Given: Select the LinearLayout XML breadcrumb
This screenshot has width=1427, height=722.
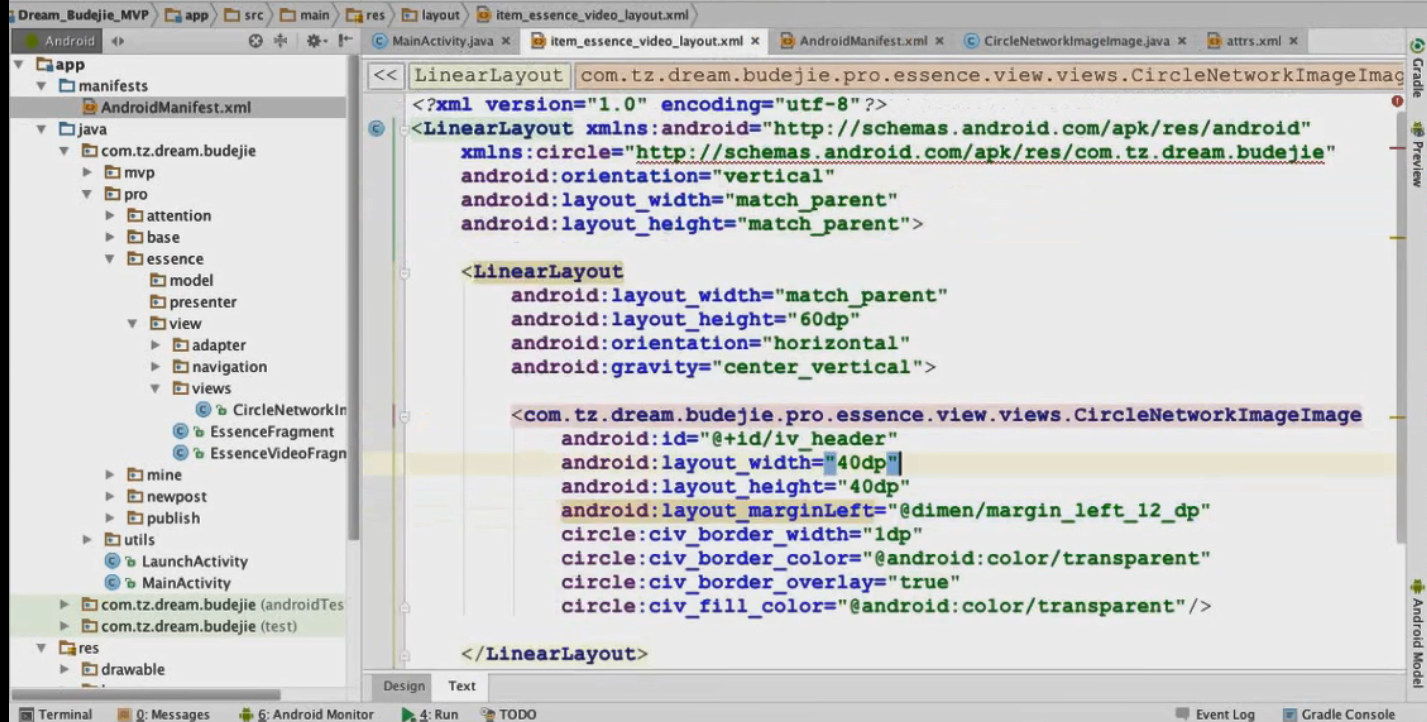Looking at the screenshot, I should click(x=489, y=75).
